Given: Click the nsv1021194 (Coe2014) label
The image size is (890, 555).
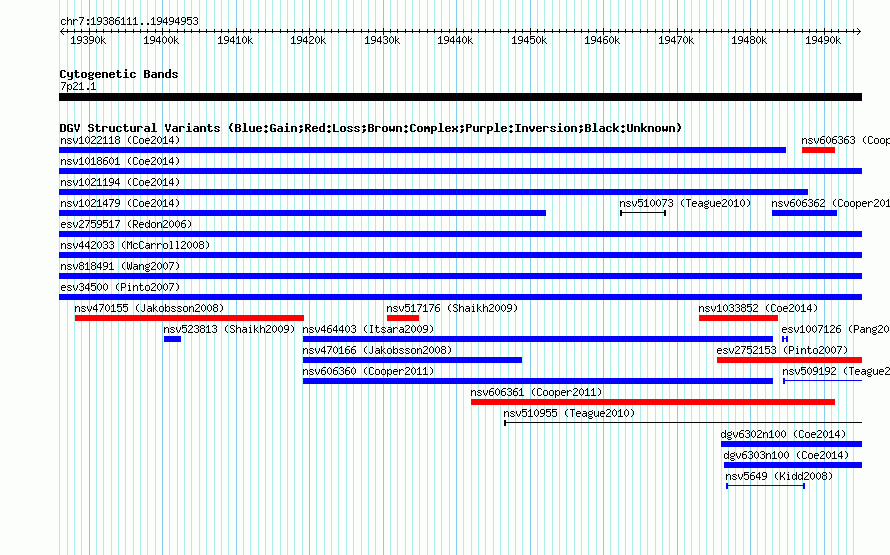Looking at the screenshot, I should [x=120, y=182].
